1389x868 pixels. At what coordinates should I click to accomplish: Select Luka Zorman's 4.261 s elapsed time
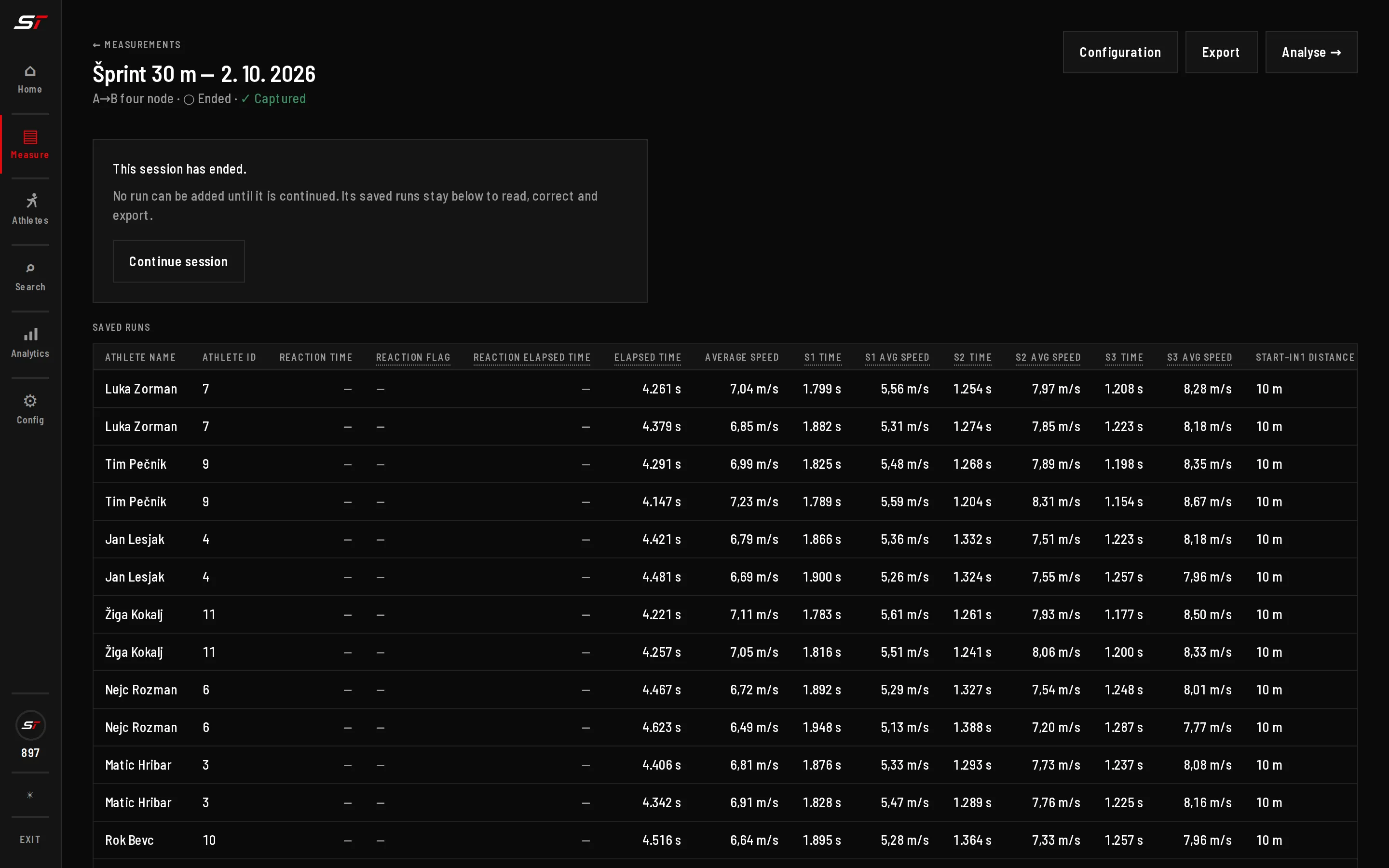[661, 389]
